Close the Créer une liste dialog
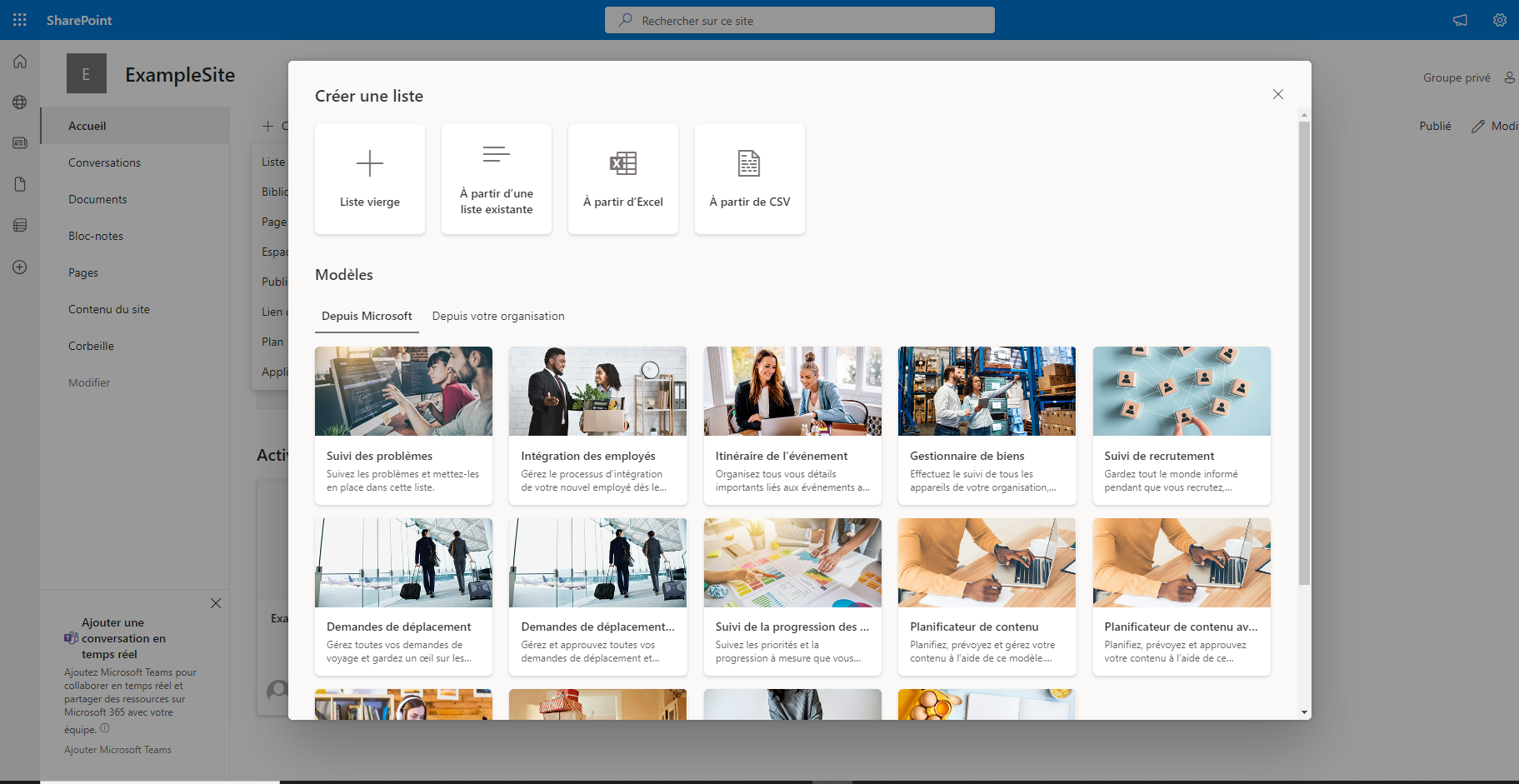1519x784 pixels. [x=1278, y=94]
